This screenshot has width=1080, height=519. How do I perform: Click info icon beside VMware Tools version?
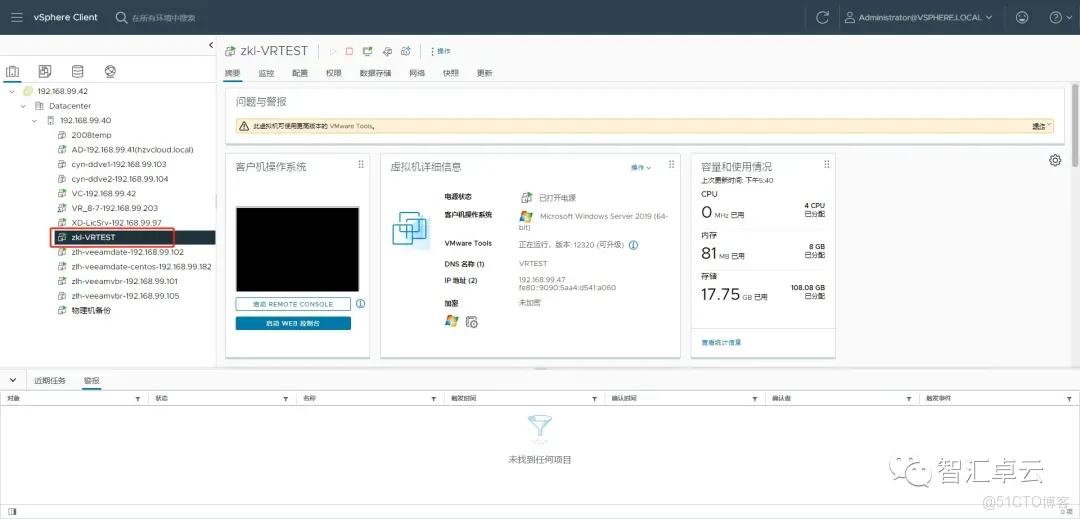click(633, 244)
